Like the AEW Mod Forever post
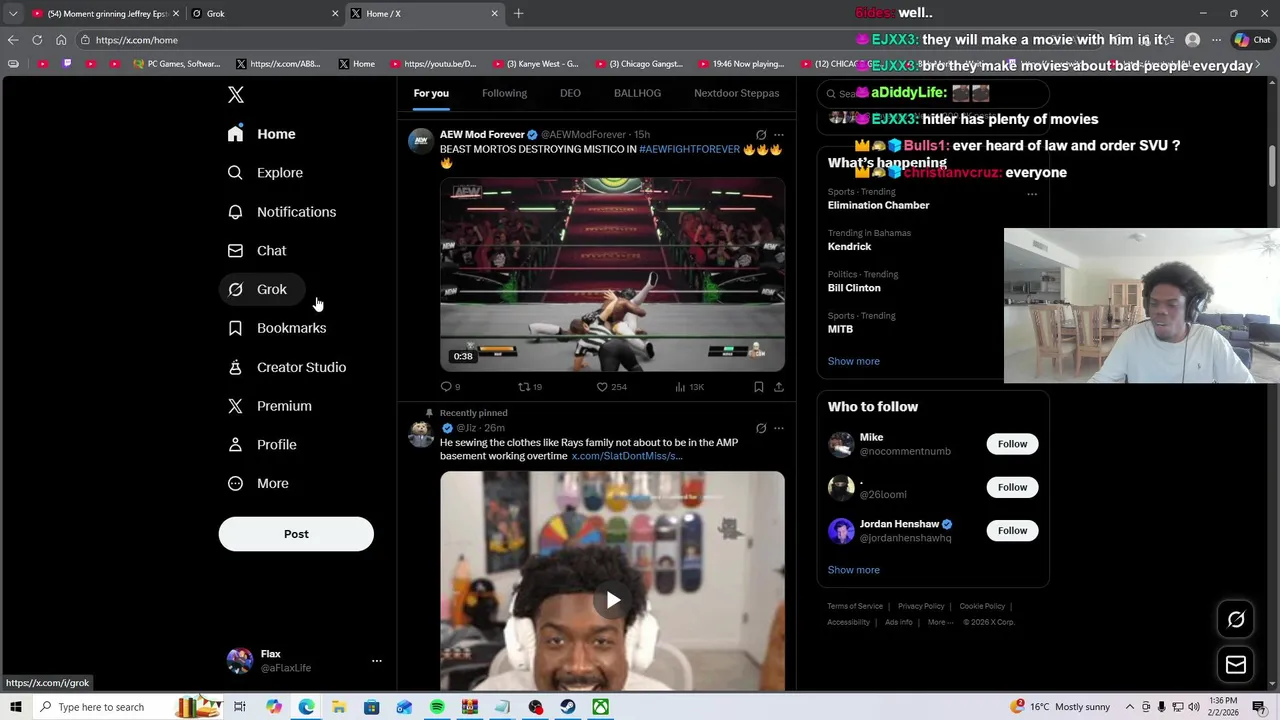Screen dimensions: 1280x720 pos(612,387)
